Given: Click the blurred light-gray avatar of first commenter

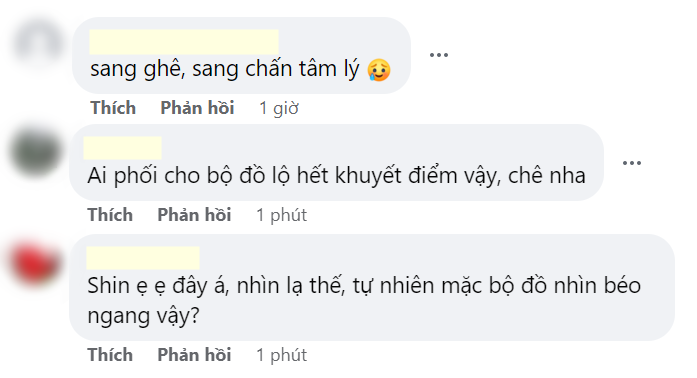Looking at the screenshot, I should pos(39,44).
